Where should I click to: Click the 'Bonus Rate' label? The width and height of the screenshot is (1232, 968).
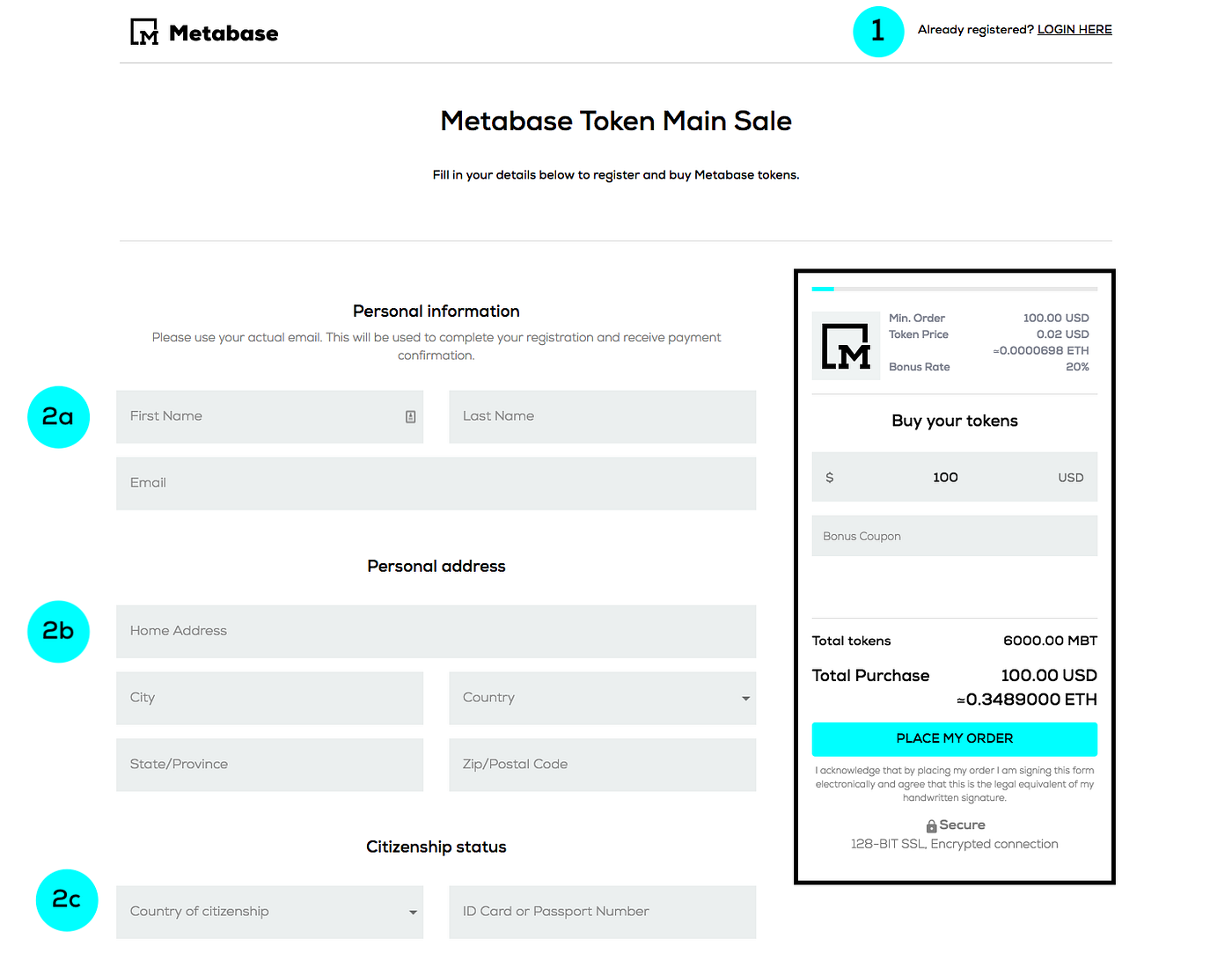[920, 367]
